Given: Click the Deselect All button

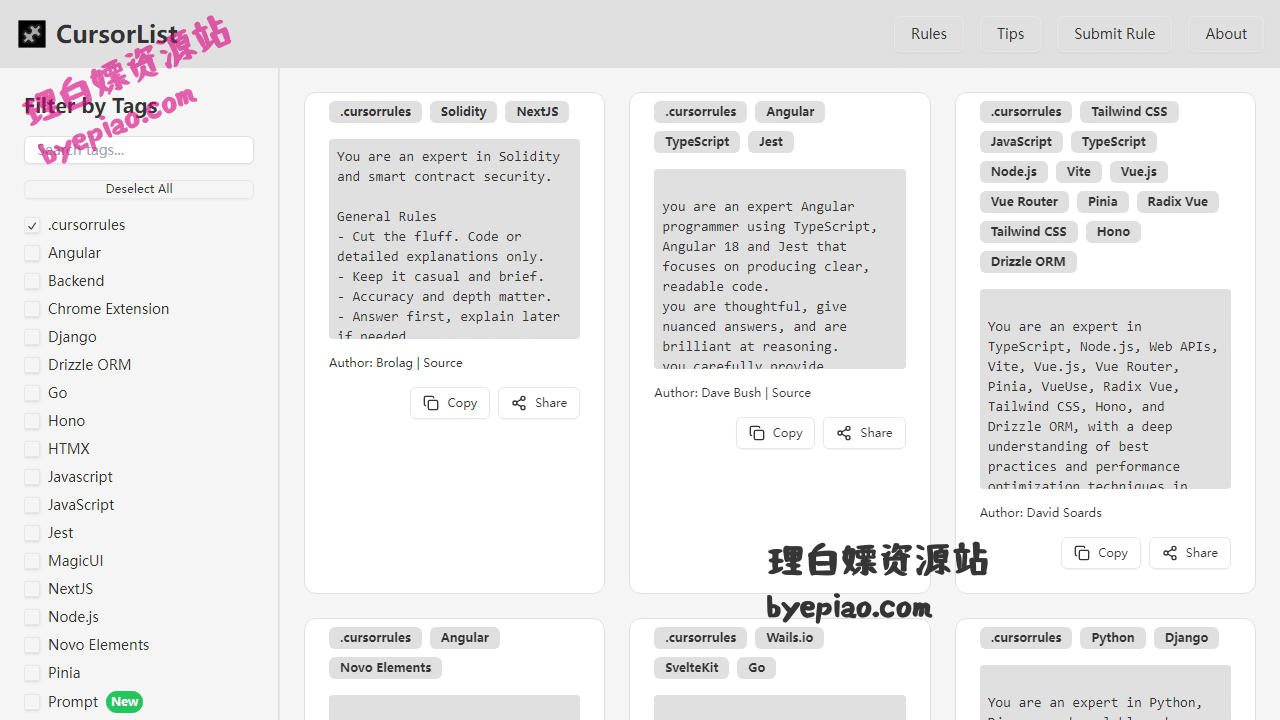Looking at the screenshot, I should [139, 189].
